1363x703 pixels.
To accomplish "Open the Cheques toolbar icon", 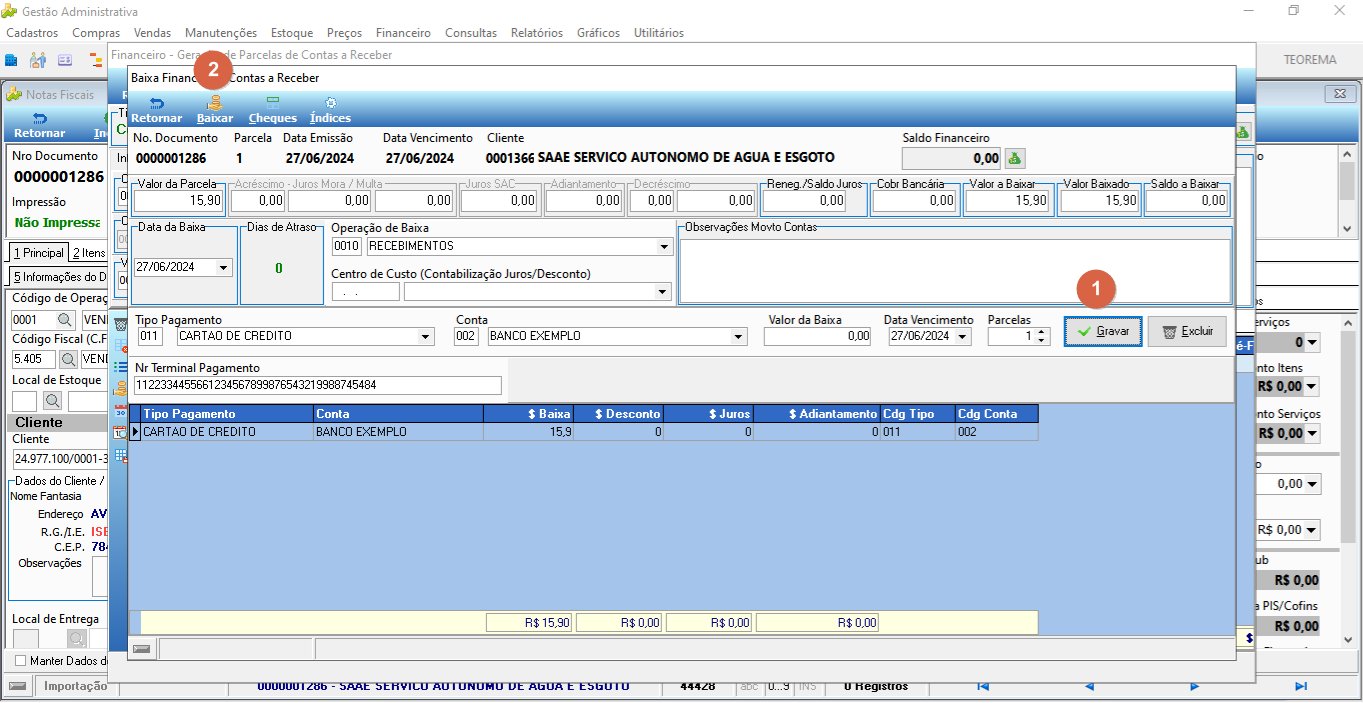I will pos(272,110).
